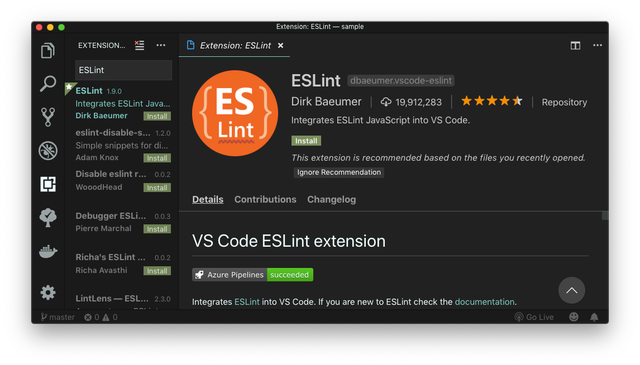This screenshot has height=365, width=640.
Task: Select ESLint 1.9.0 in extension list
Action: 122,103
